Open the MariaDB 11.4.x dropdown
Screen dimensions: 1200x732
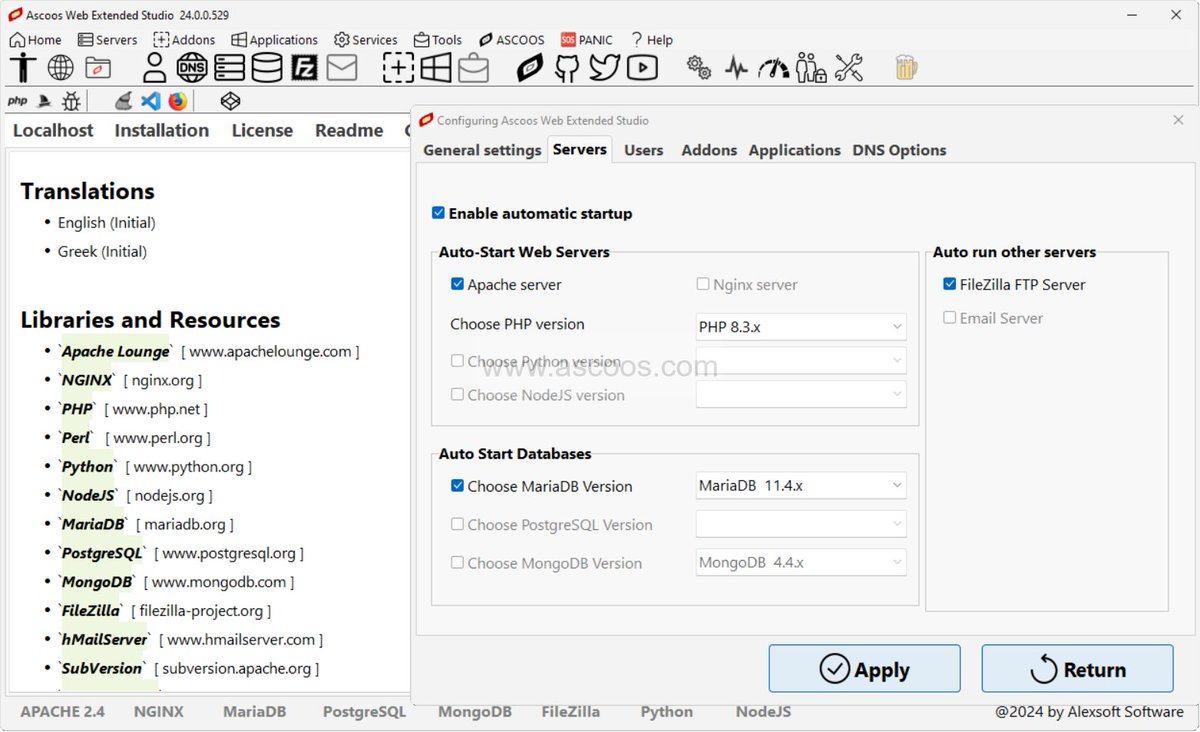[x=801, y=486]
